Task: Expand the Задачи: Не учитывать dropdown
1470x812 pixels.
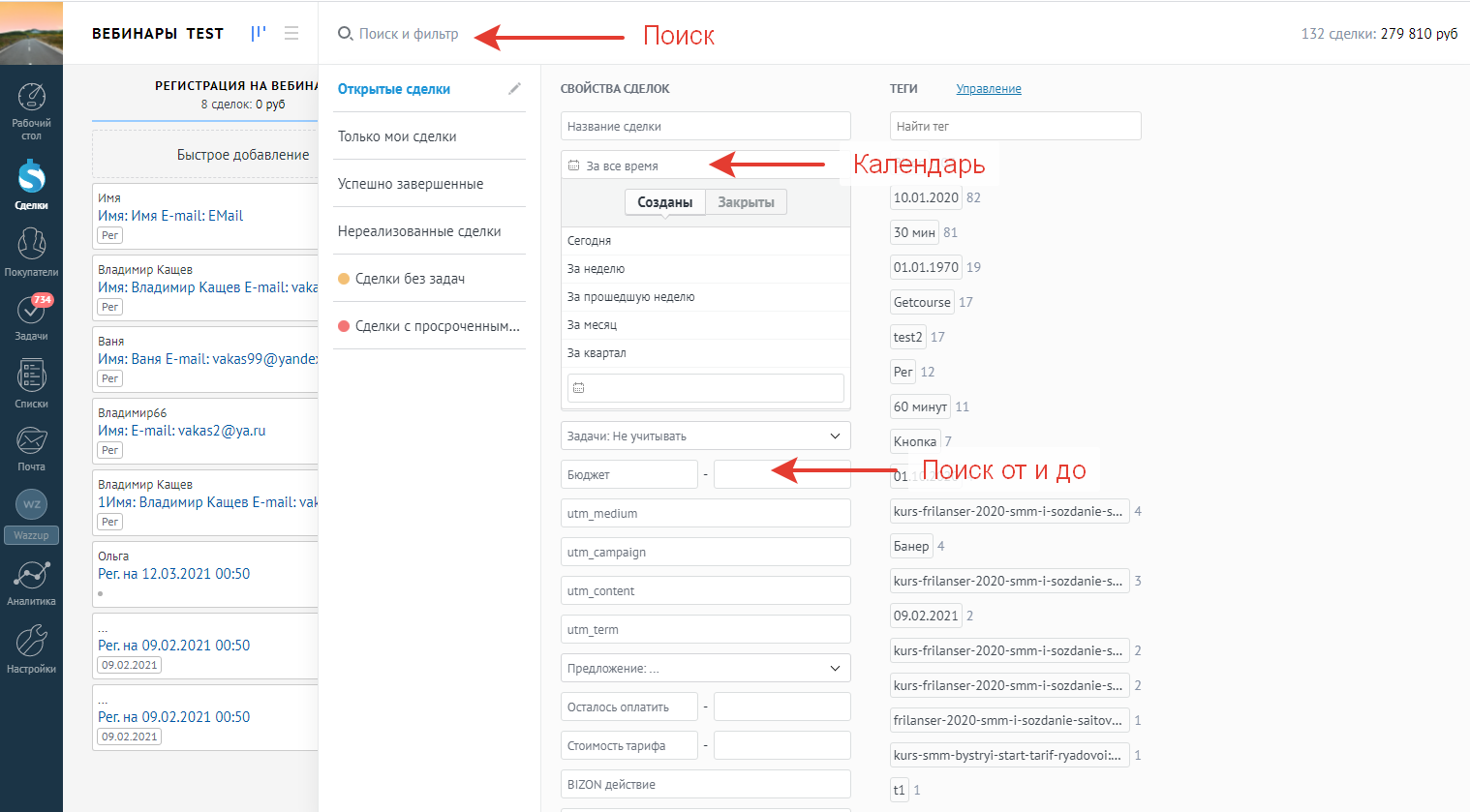Action: (x=705, y=436)
